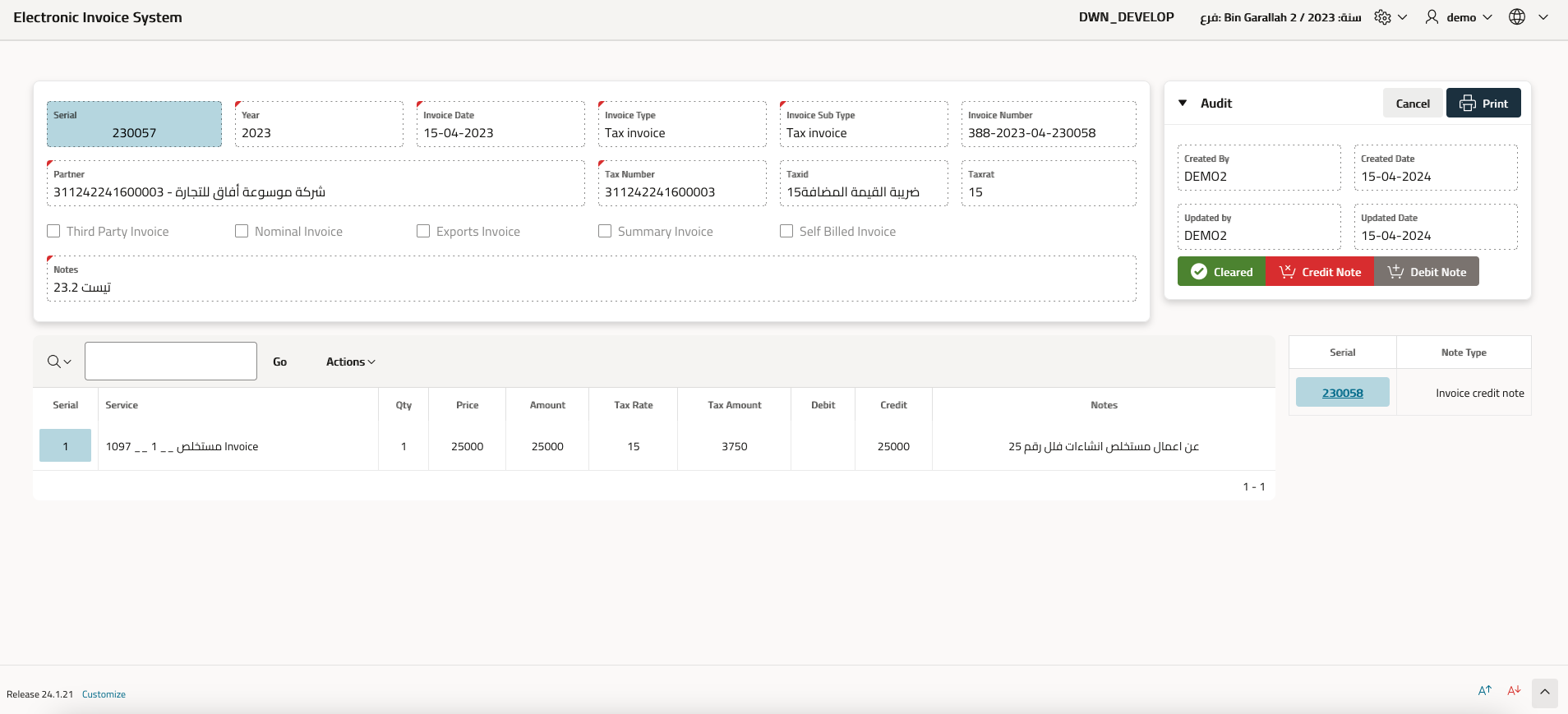Screen dimensions: 1568x714
Task: Click the Price column header
Action: tap(467, 405)
